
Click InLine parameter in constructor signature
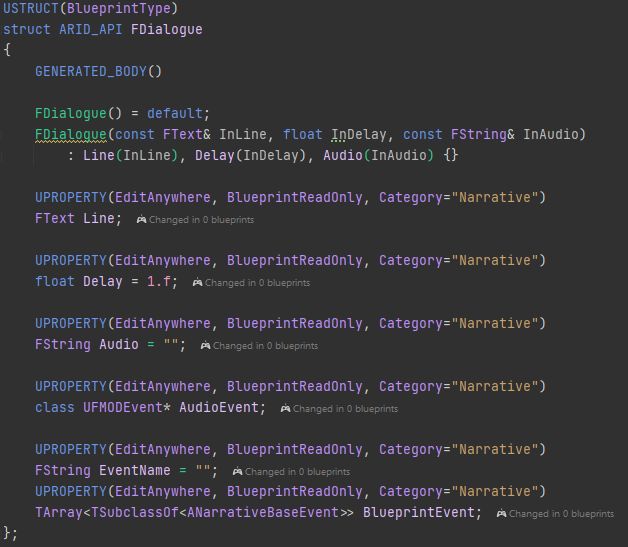click(243, 135)
